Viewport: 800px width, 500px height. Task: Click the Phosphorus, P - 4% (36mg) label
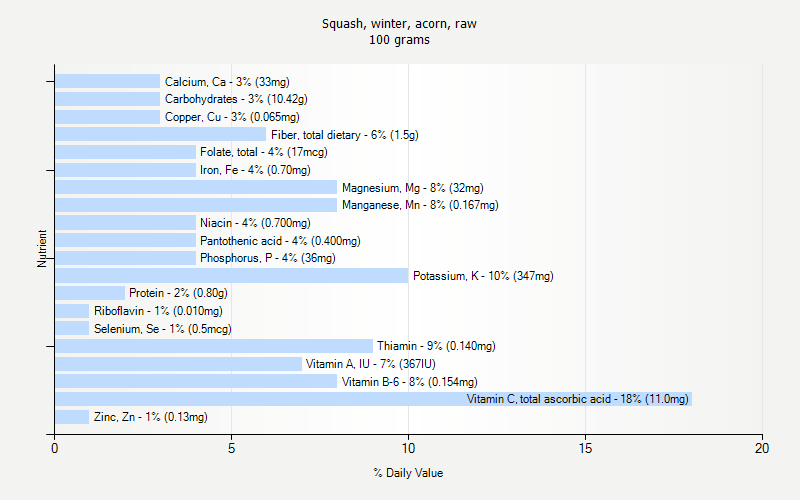point(268,258)
